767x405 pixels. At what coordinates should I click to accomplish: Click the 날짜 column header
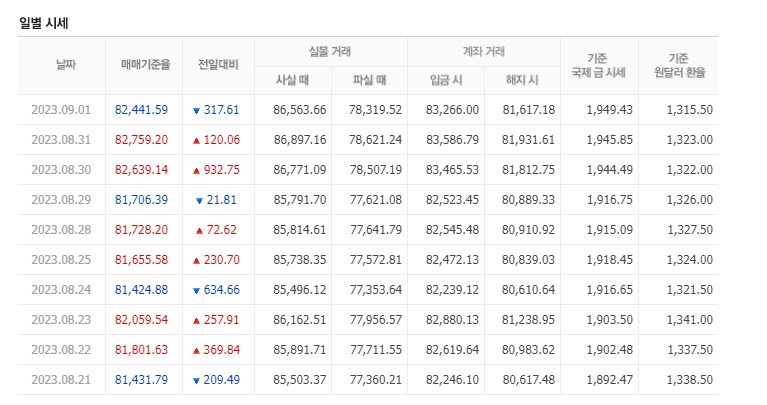point(66,65)
